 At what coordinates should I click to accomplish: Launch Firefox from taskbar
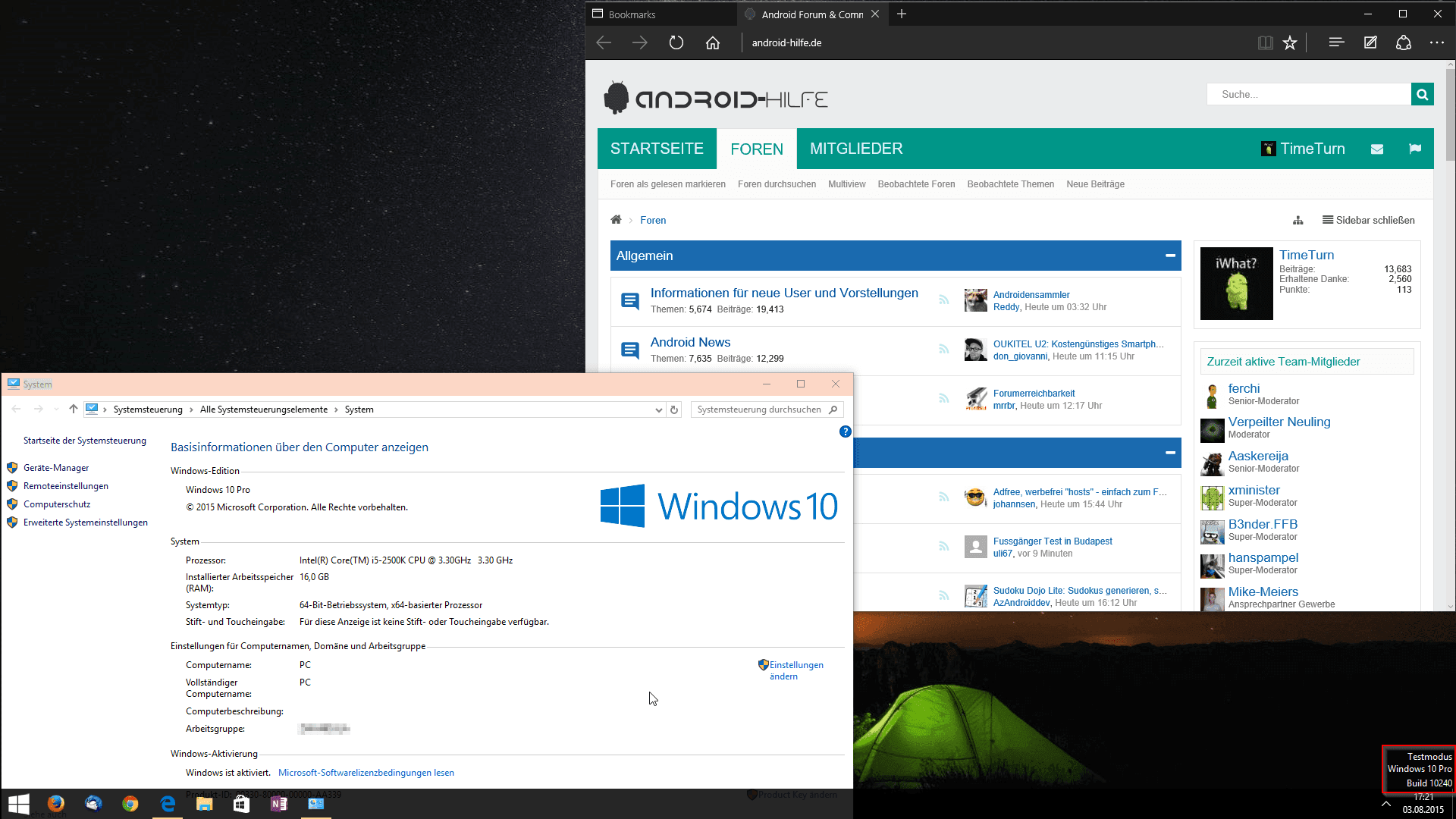pos(56,804)
